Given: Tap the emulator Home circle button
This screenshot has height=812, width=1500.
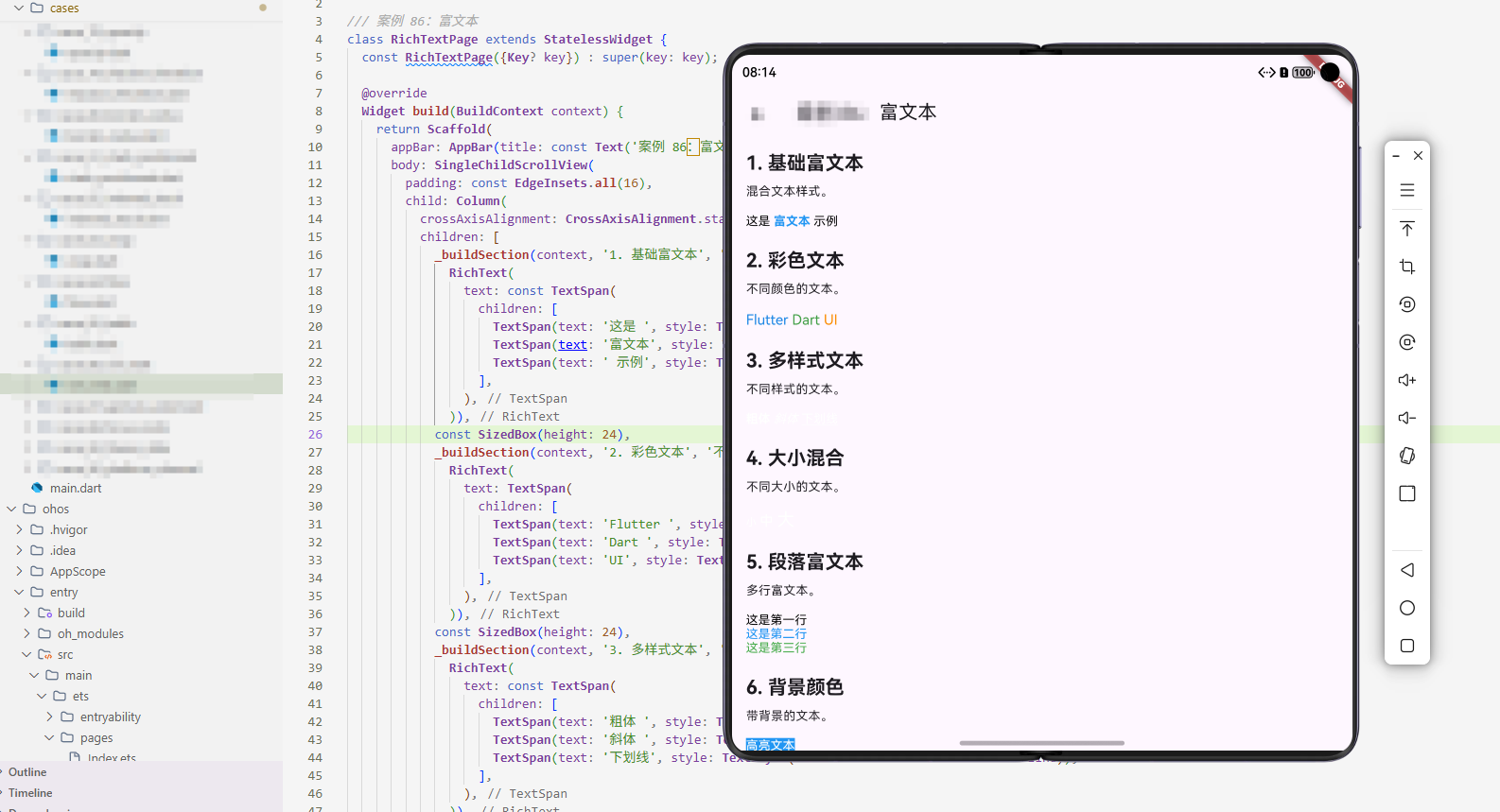Looking at the screenshot, I should (x=1407, y=608).
